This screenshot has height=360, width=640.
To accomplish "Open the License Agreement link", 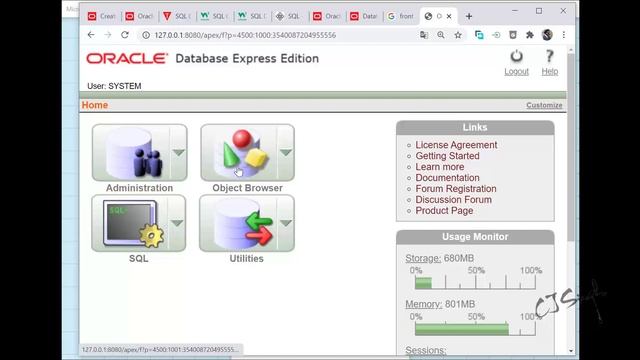I will 456,145.
